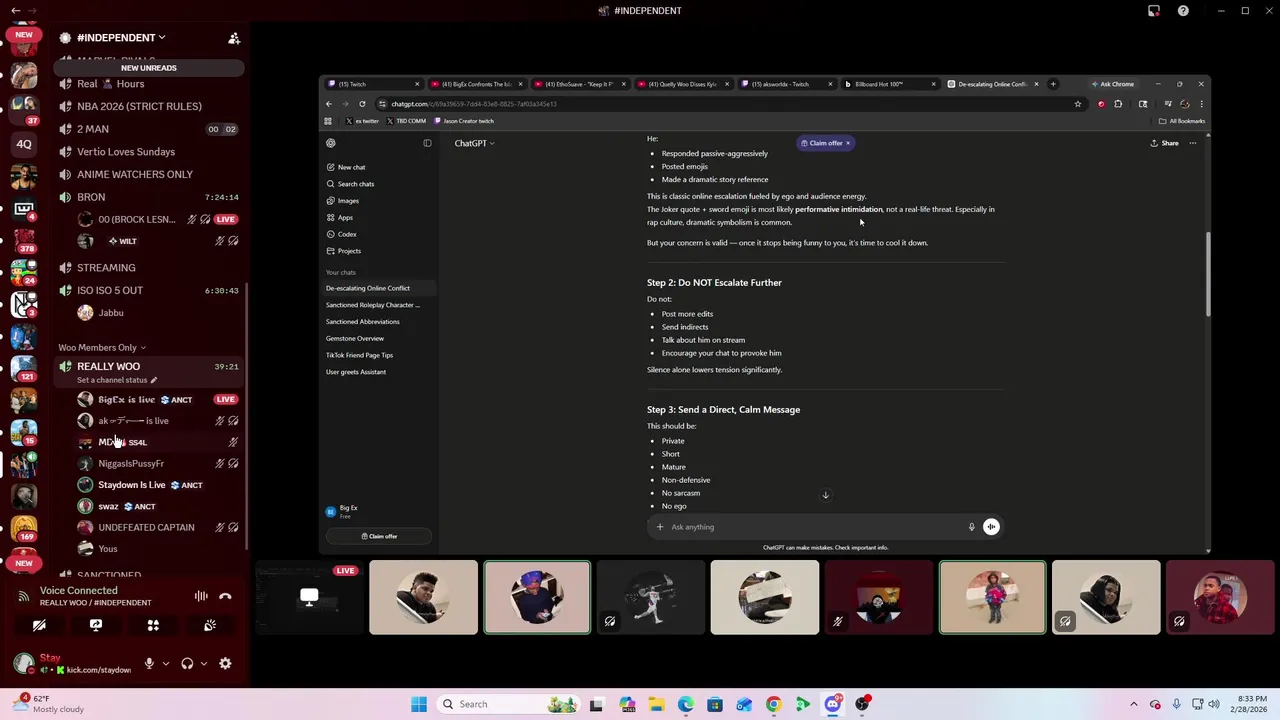Open the STREAMING voice channel
This screenshot has width=1280, height=720.
click(x=106, y=268)
